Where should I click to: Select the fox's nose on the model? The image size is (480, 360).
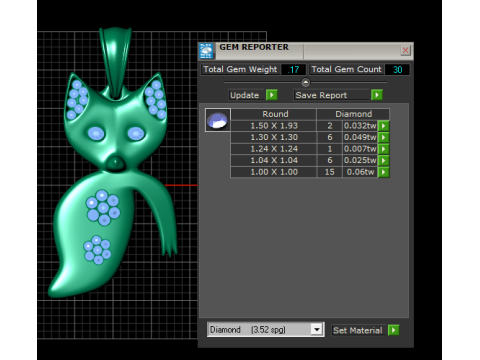(116, 163)
